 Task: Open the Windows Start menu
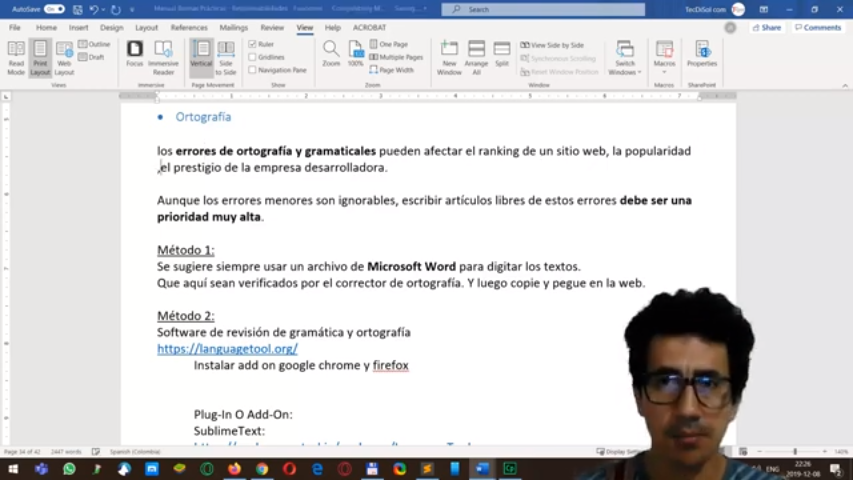tap(14, 469)
